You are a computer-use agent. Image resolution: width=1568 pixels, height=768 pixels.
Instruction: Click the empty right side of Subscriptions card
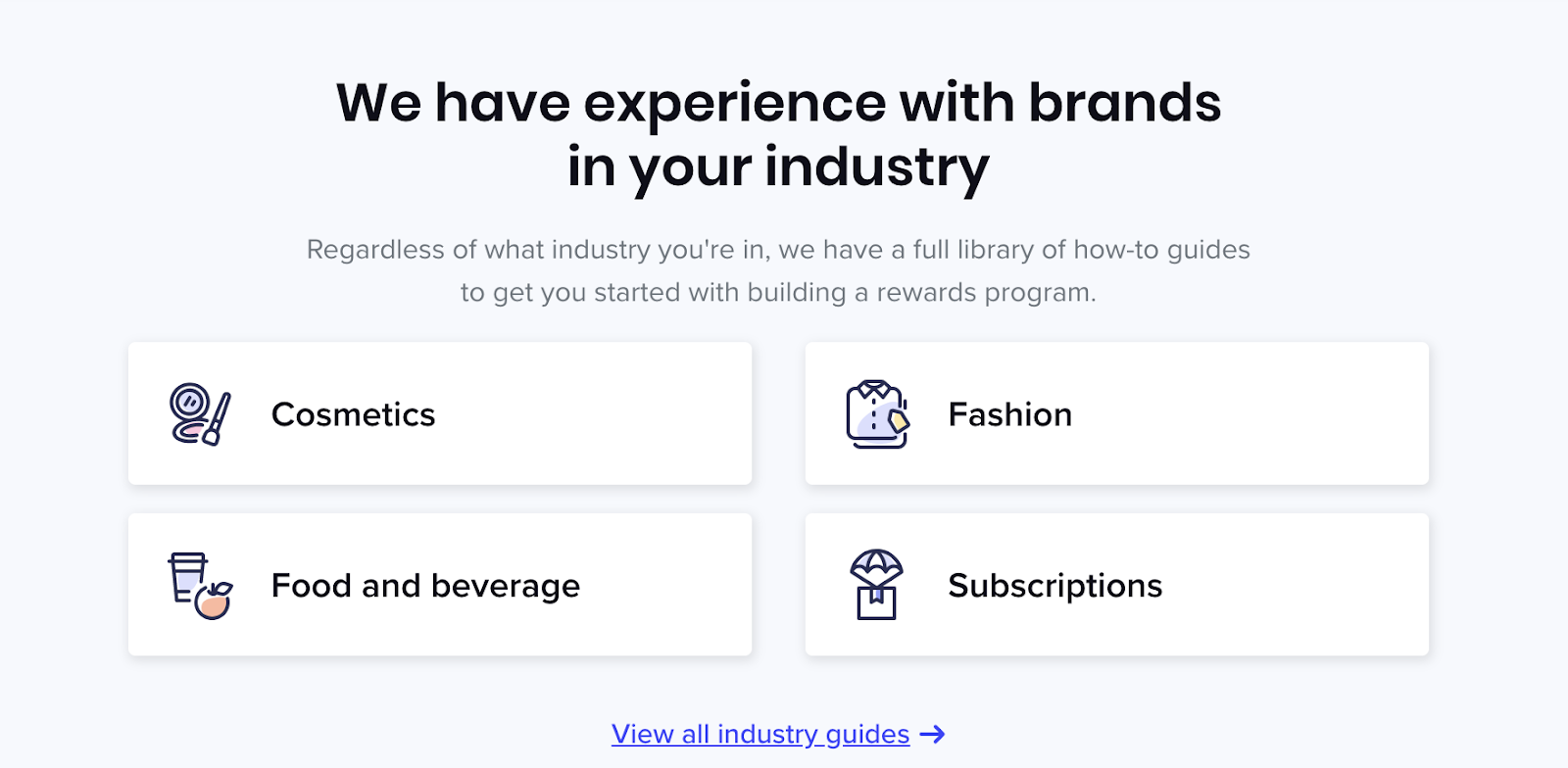click(x=1303, y=585)
